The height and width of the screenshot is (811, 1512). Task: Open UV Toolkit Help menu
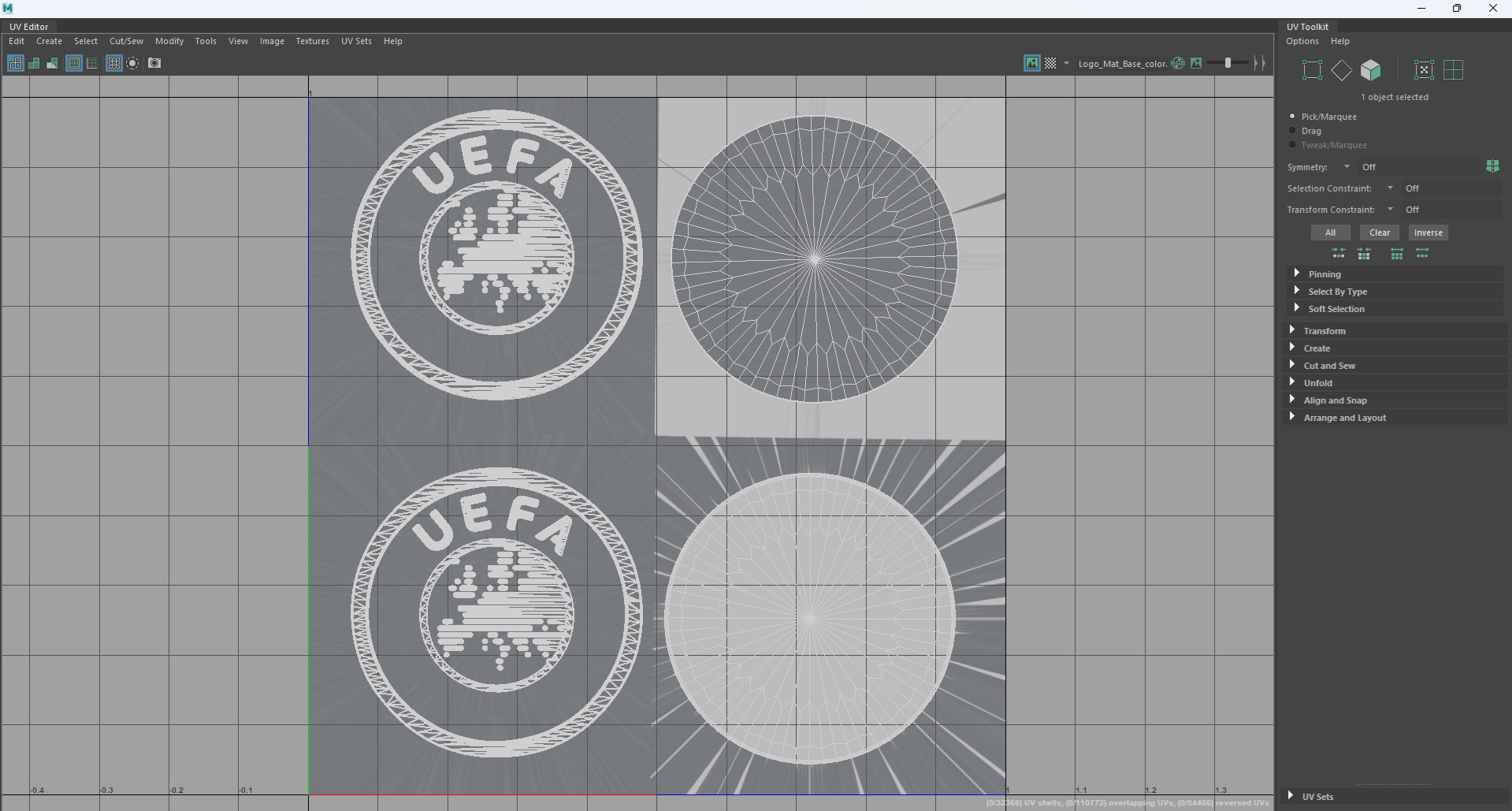click(1340, 41)
